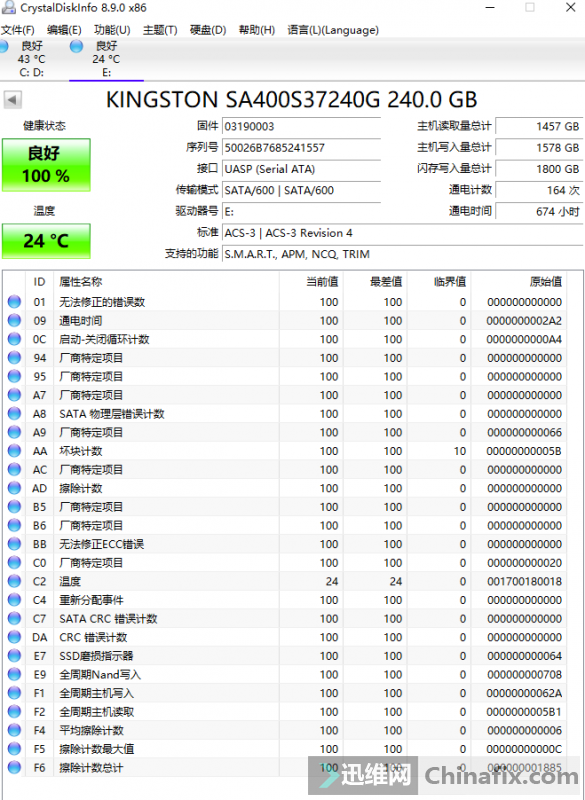Viewport: 585px width, 800px height.
Task: Click status orb for attribute 95 row
Action: [x=14, y=377]
